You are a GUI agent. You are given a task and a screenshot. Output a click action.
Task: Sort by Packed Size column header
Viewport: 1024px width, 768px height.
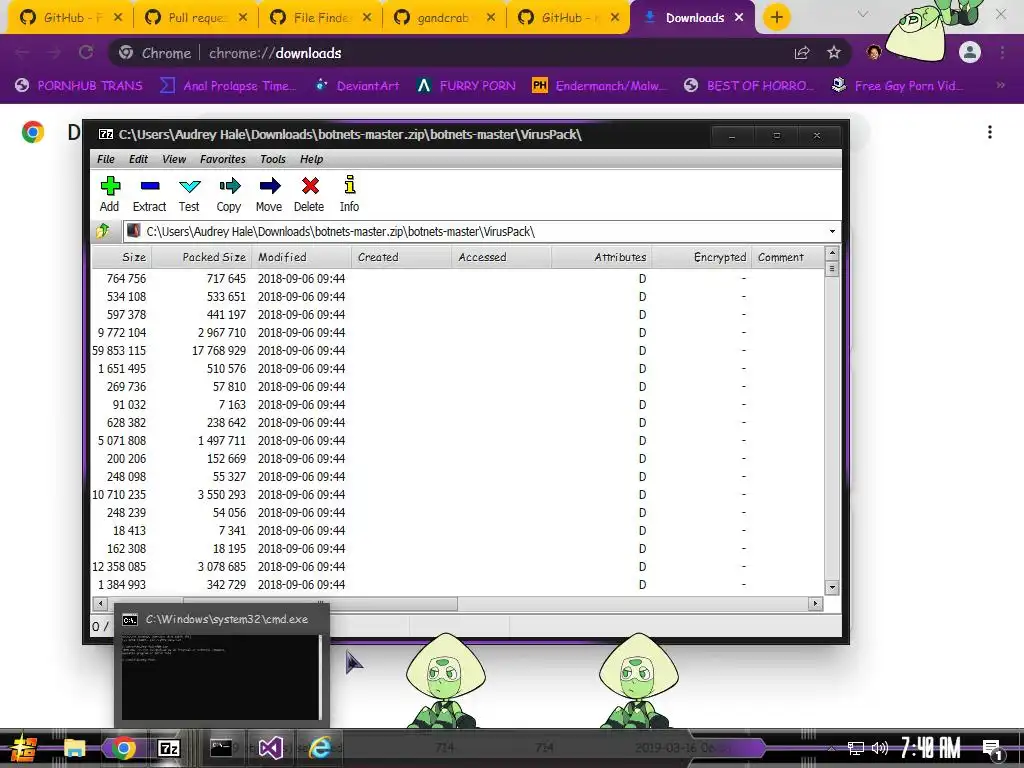click(x=202, y=257)
